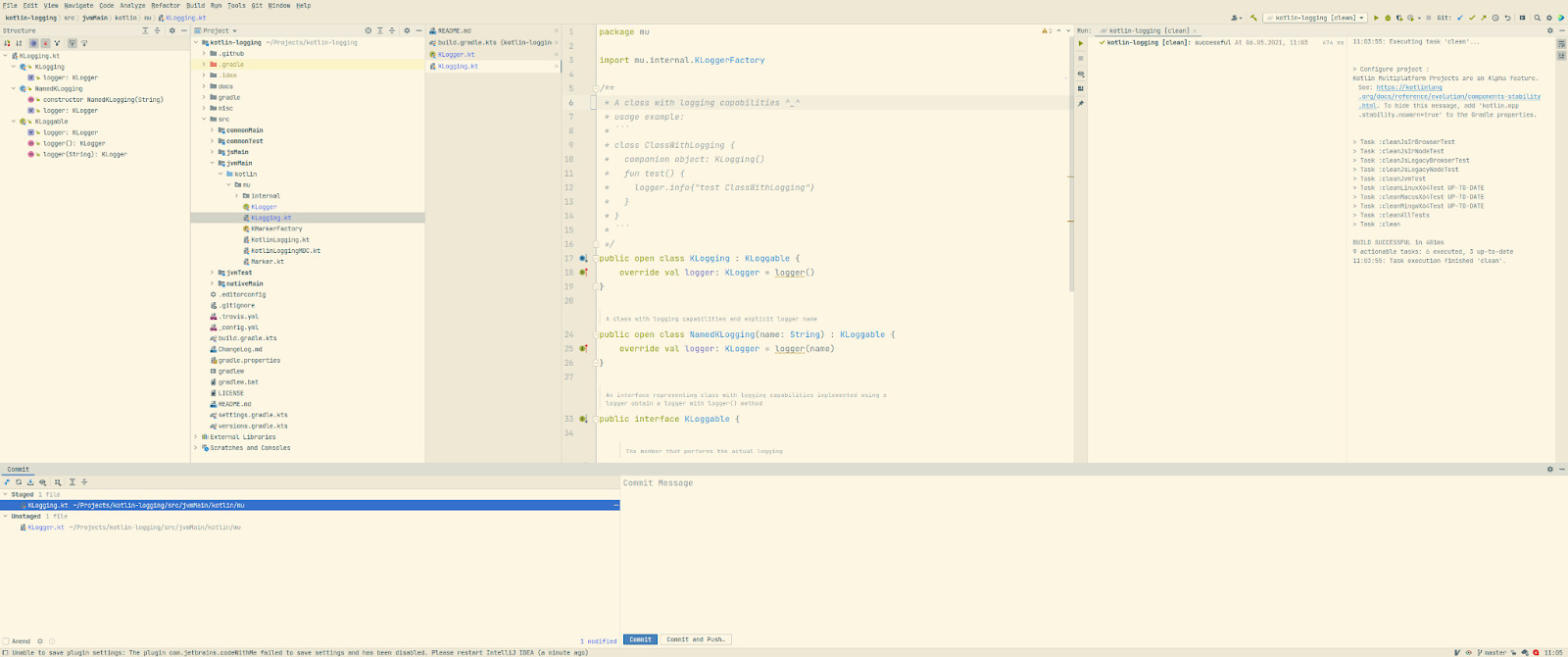This screenshot has height=657, width=1568.
Task: Run kotlin-logging clean with the toolbar play icon
Action: tap(1376, 18)
